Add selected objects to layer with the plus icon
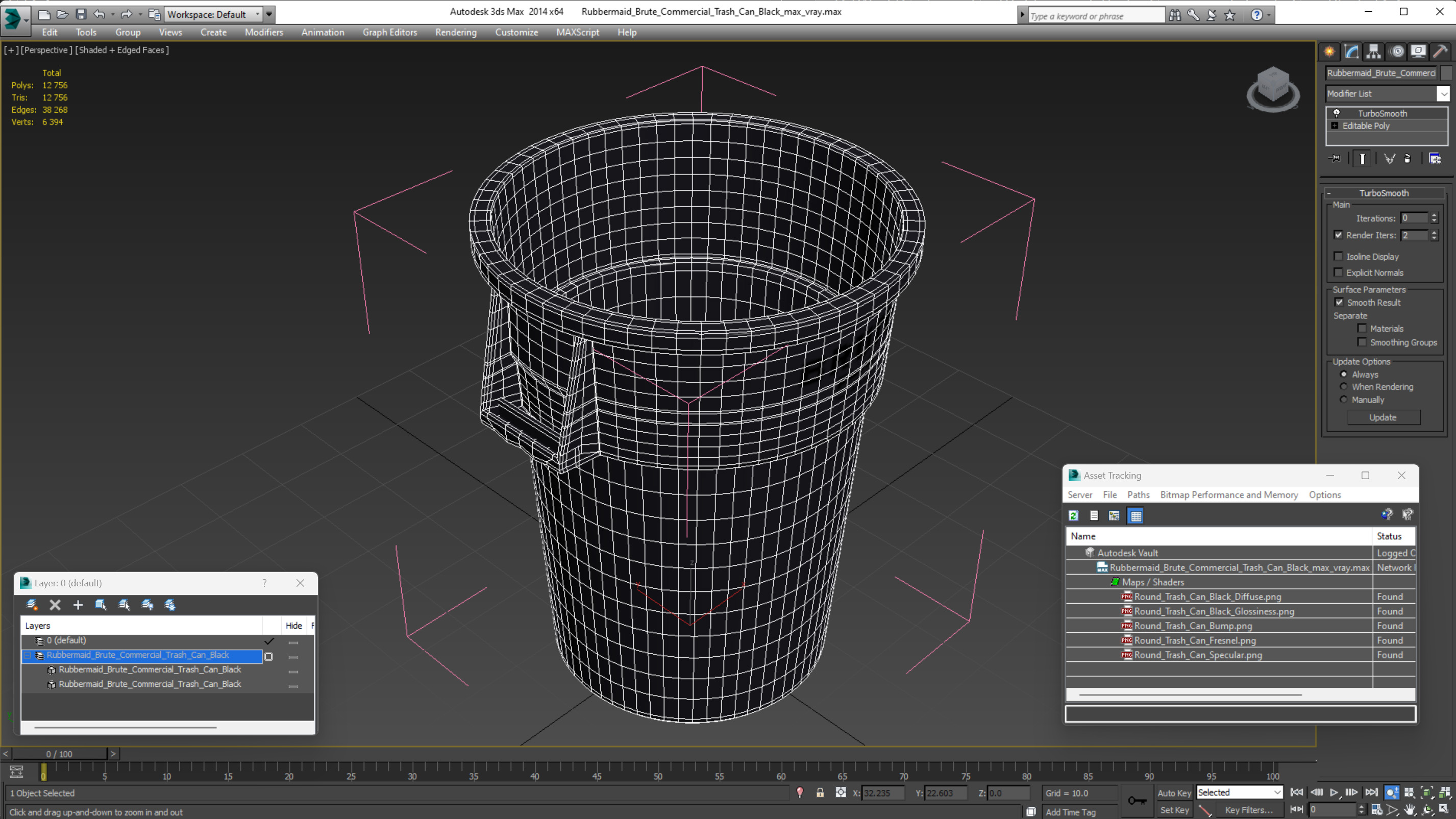Image resolution: width=1456 pixels, height=819 pixels. [x=78, y=605]
